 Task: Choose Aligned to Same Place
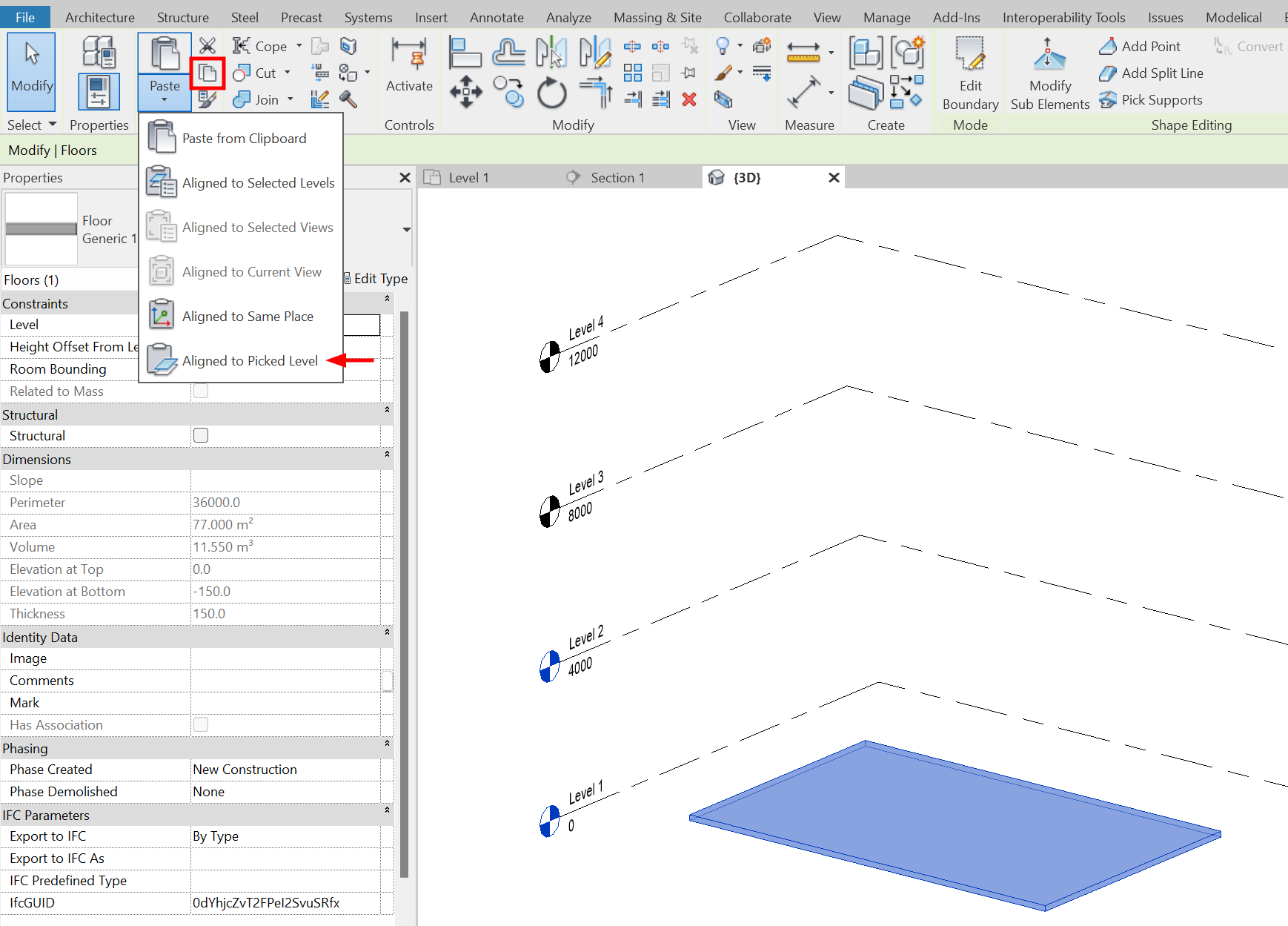pyautogui.click(x=241, y=317)
